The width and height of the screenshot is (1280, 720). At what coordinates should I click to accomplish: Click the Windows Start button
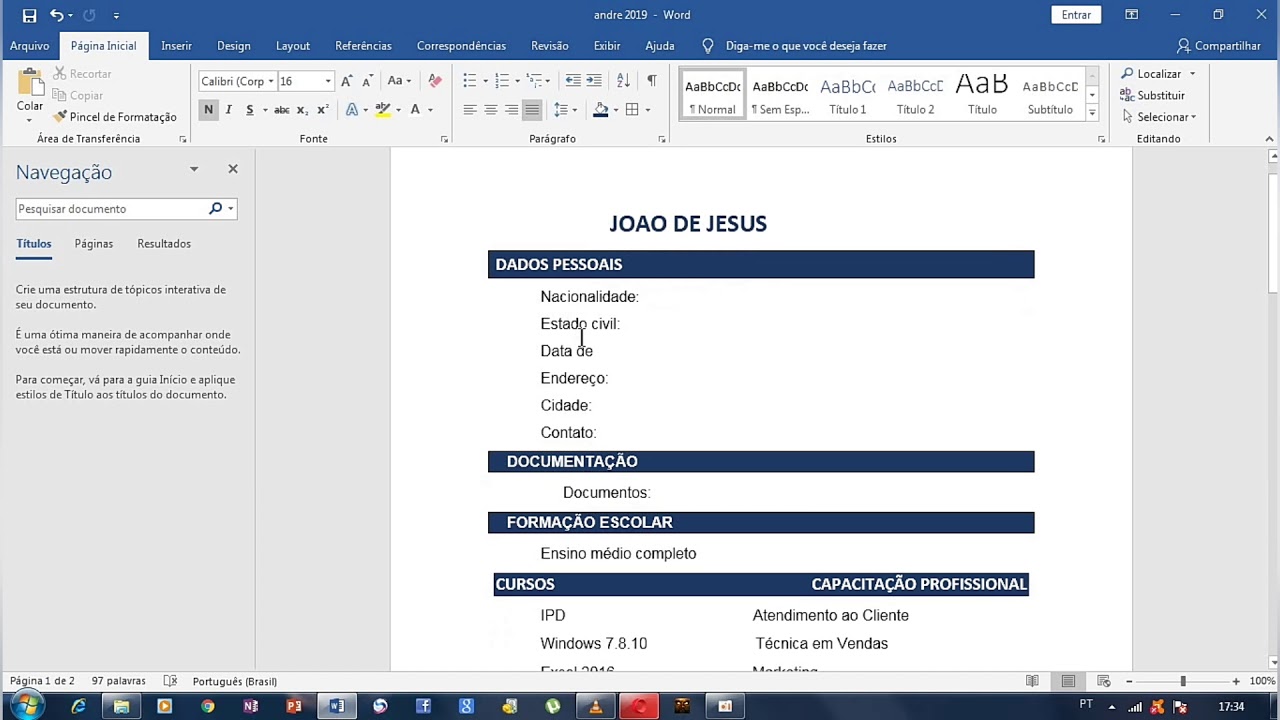pos(27,706)
